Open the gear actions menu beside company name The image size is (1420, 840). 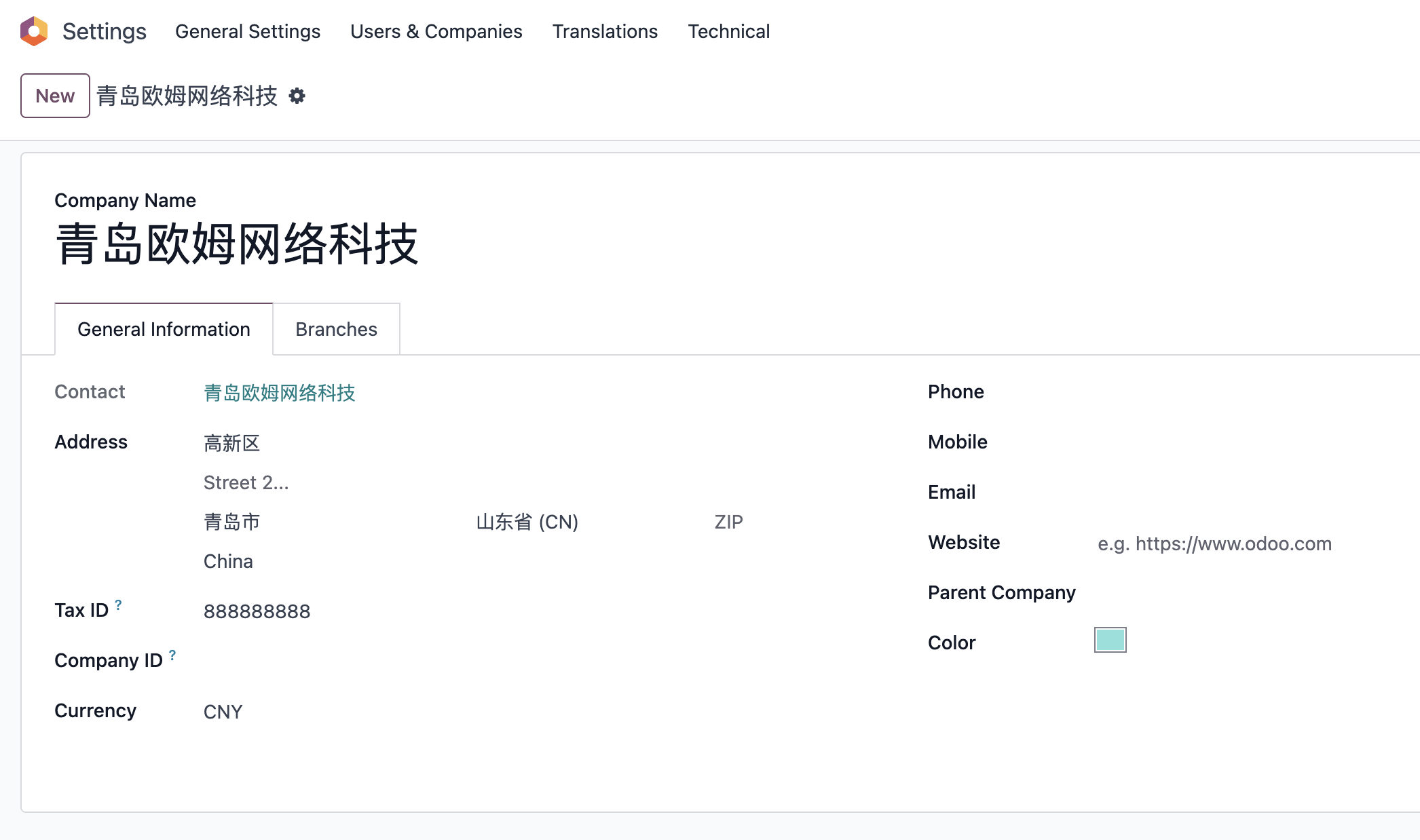click(297, 96)
